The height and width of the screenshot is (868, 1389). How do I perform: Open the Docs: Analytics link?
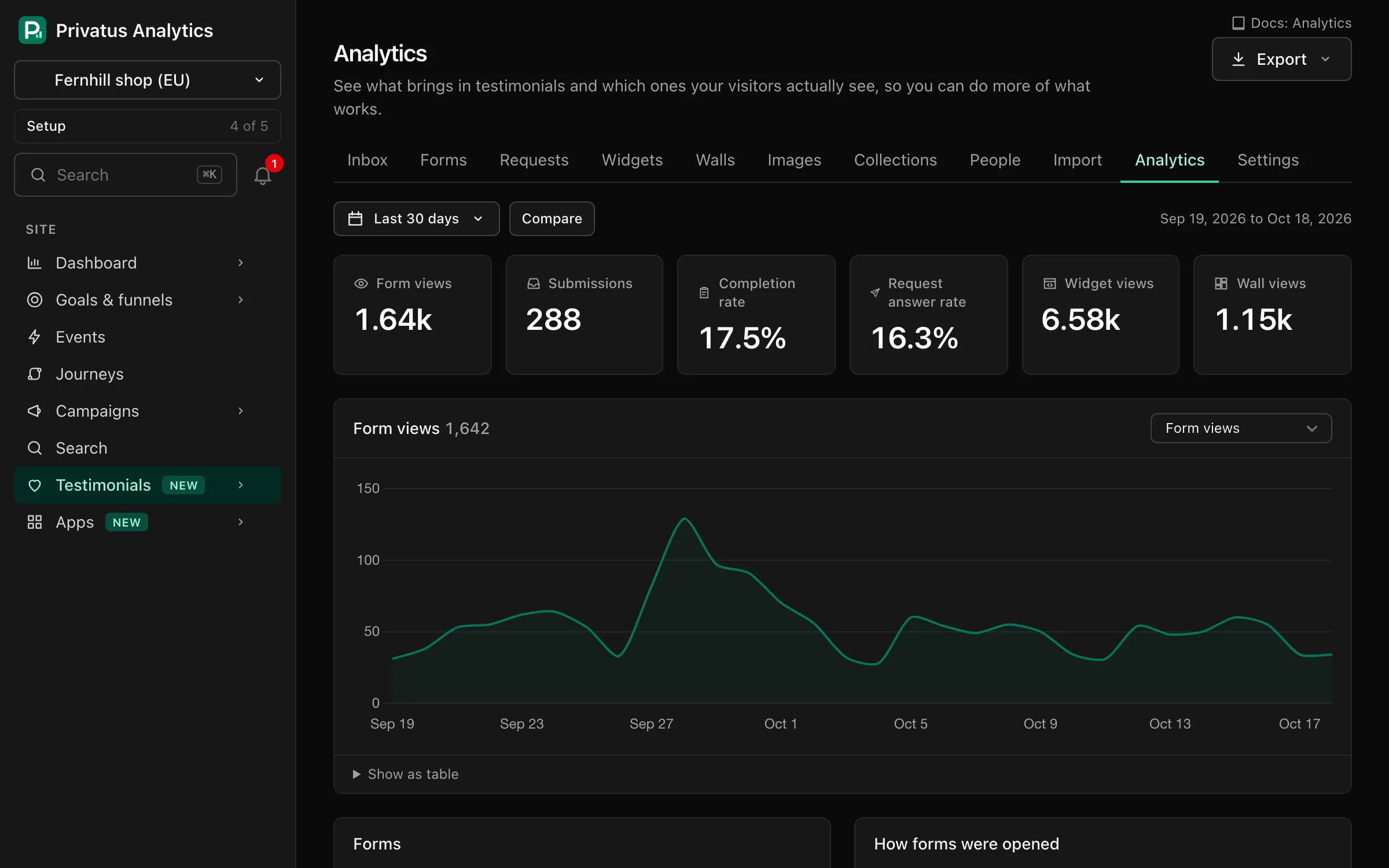coord(1292,23)
